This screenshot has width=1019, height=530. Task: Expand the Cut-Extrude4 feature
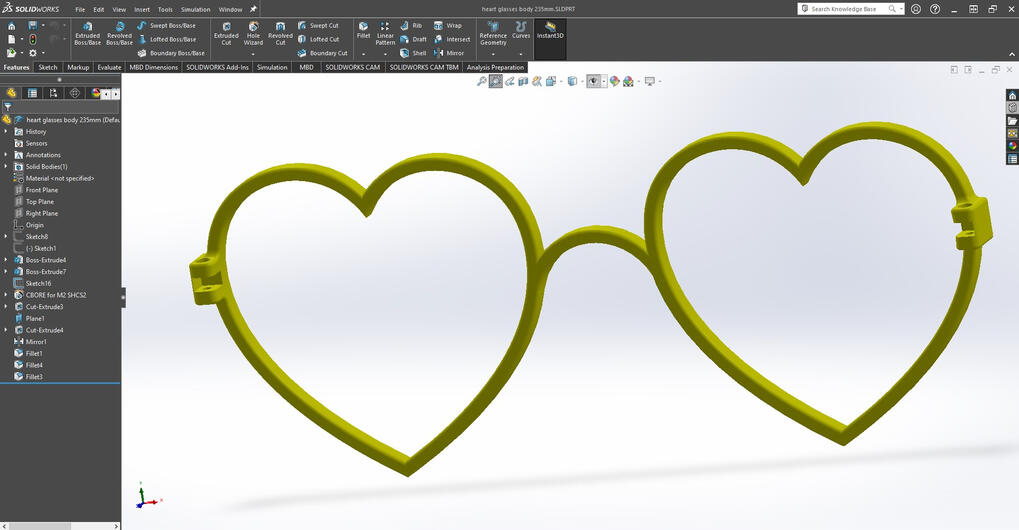tap(6, 330)
